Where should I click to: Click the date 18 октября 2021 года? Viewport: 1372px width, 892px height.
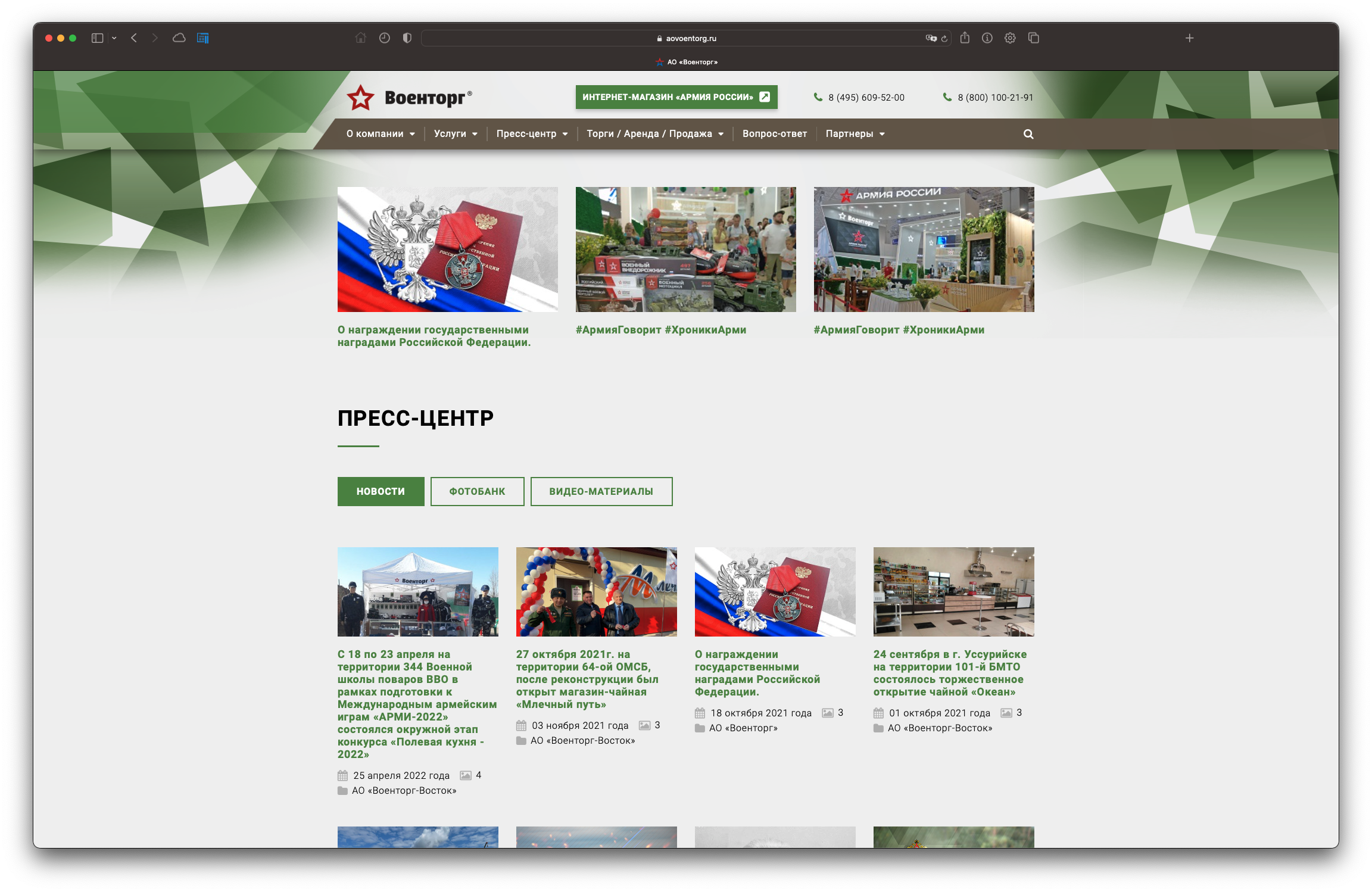point(761,713)
